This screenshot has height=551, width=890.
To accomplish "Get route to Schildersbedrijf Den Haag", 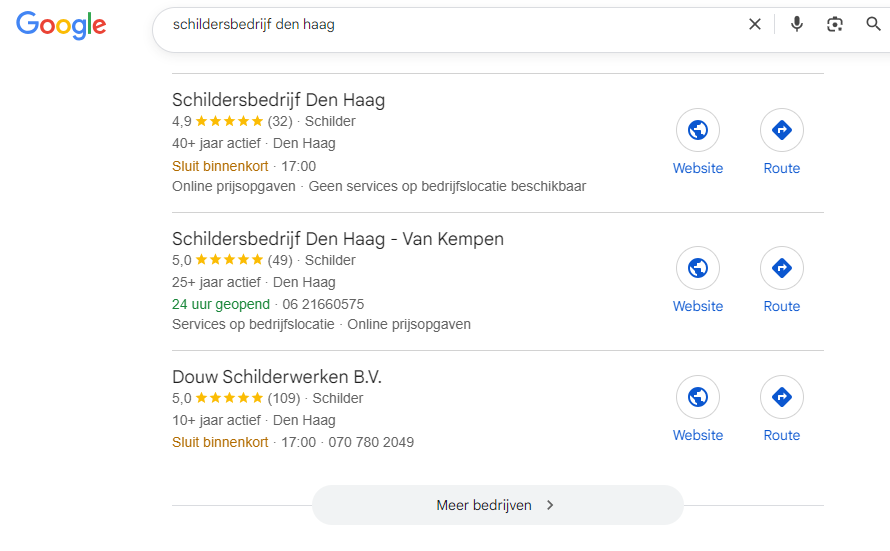I will pos(782,130).
